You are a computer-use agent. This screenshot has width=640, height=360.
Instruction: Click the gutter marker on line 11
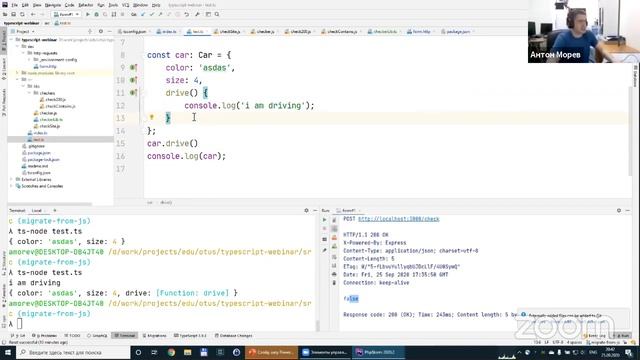[x=133, y=93]
